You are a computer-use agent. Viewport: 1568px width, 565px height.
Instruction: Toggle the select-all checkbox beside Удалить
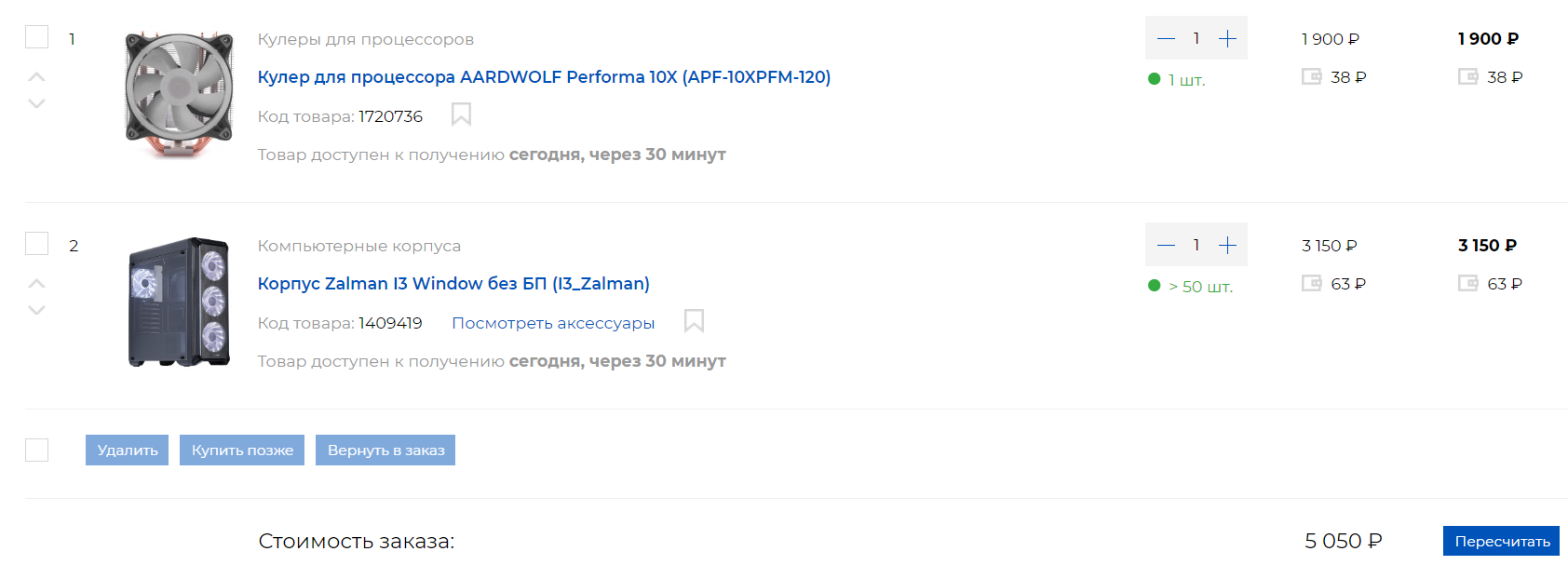tap(36, 451)
